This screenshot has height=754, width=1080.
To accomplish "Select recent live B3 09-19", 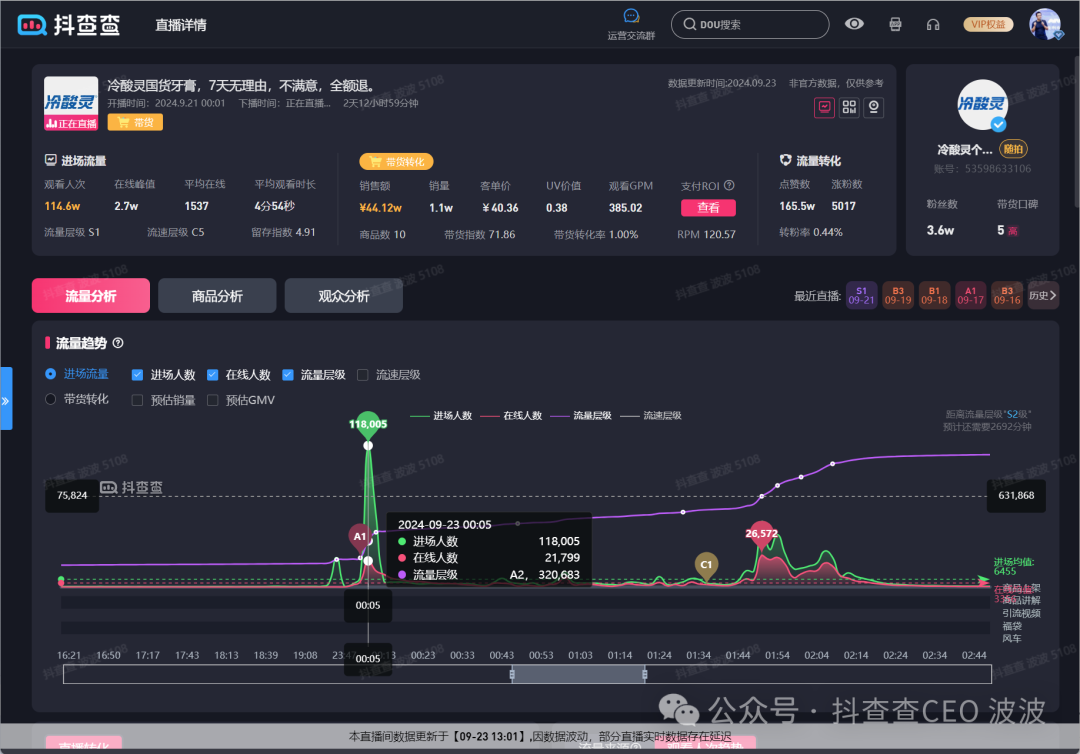I will (x=897, y=295).
